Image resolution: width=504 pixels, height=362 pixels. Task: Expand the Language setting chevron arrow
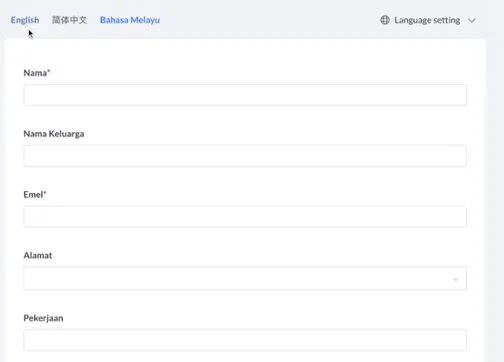click(471, 21)
